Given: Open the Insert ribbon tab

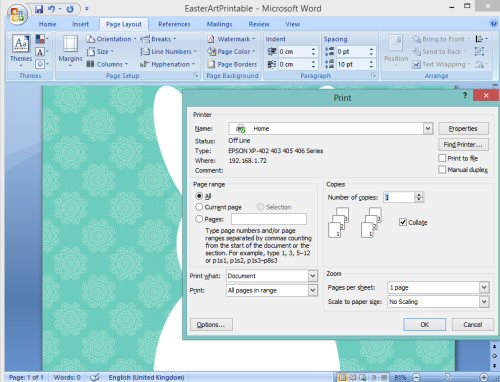Looking at the screenshot, I should pos(80,24).
